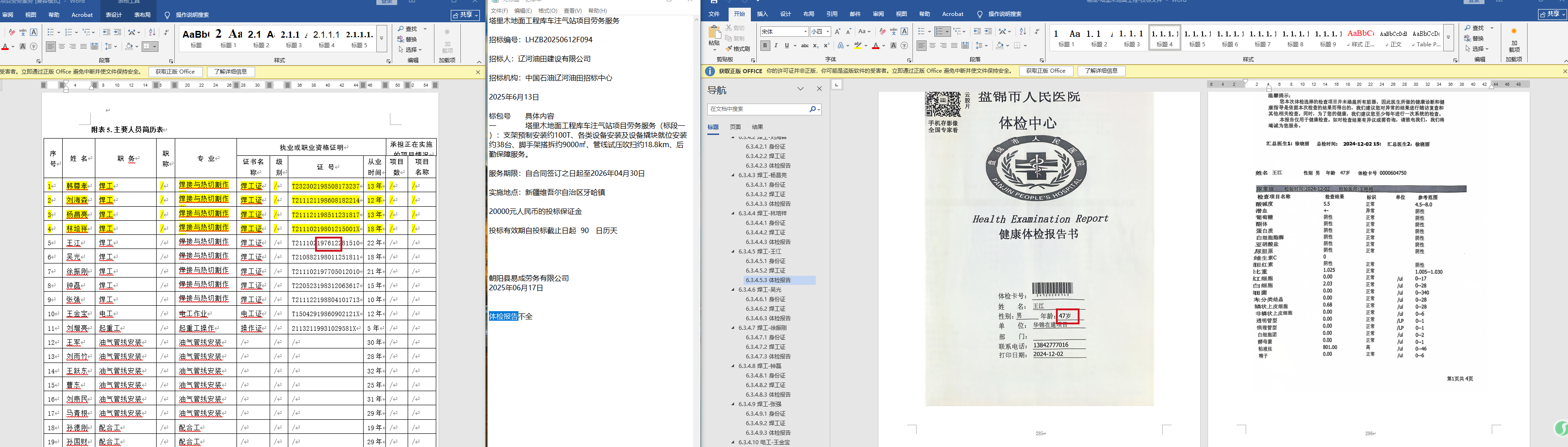
Task: Click the subscript icon in right Word window
Action: point(816,46)
